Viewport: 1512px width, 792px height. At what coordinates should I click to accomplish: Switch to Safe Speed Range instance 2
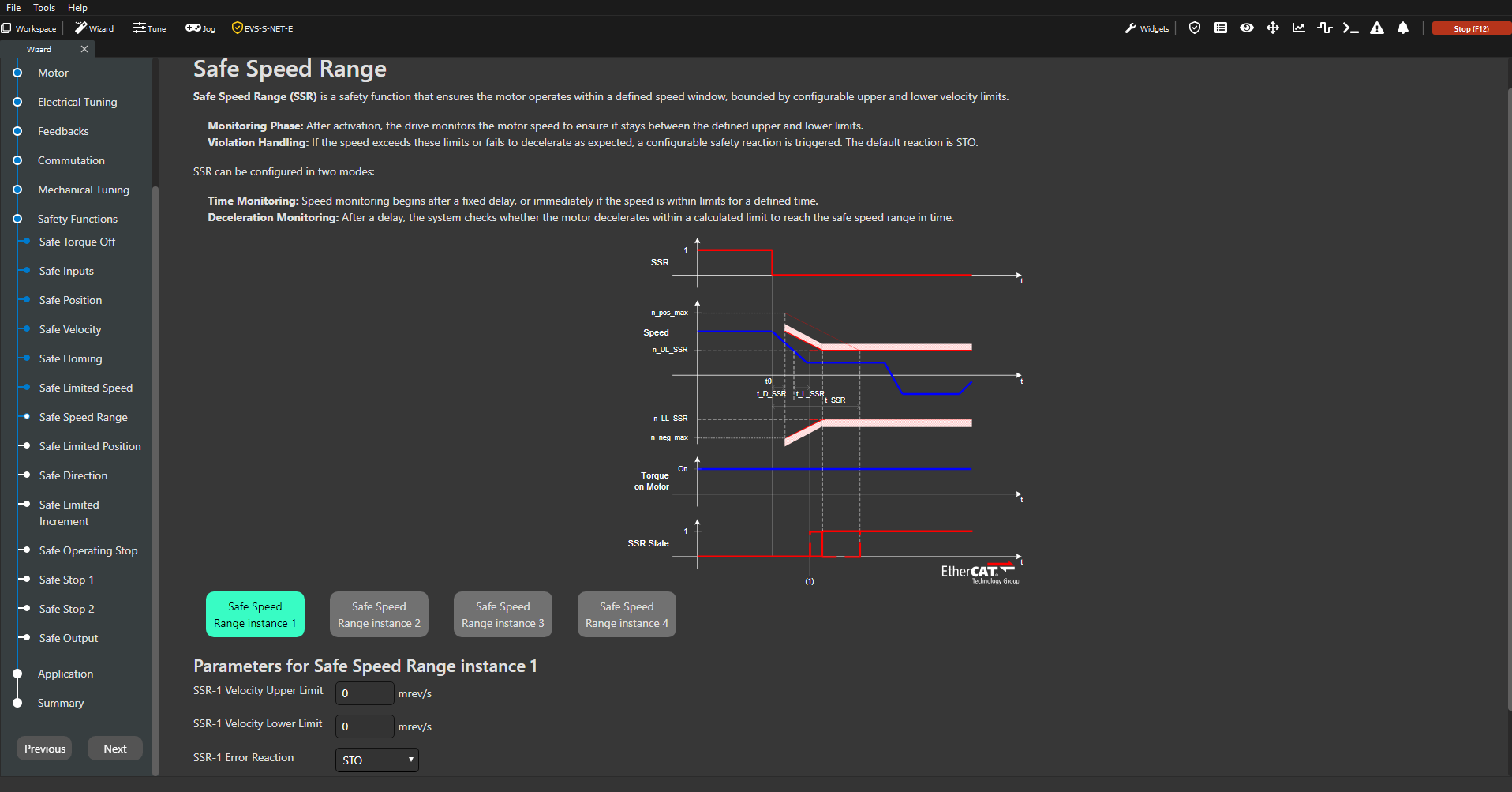pos(379,614)
